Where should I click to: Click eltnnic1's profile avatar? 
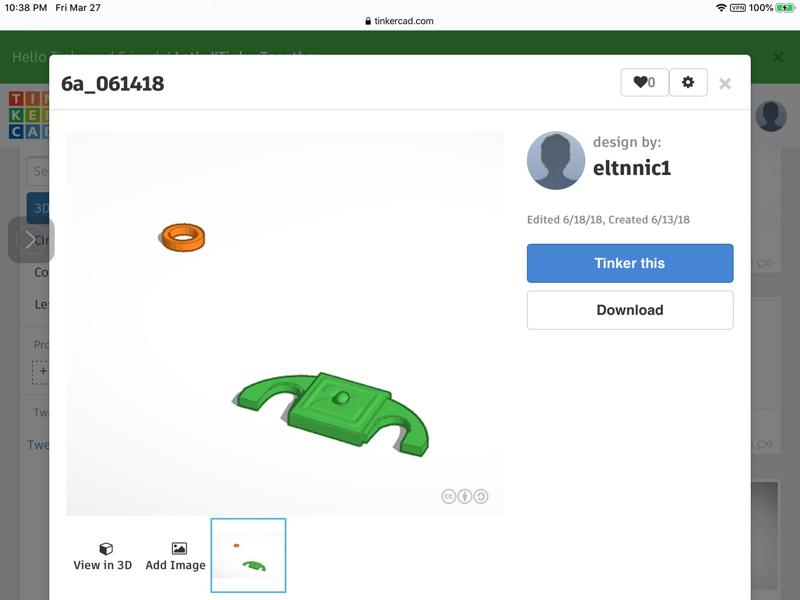click(556, 161)
